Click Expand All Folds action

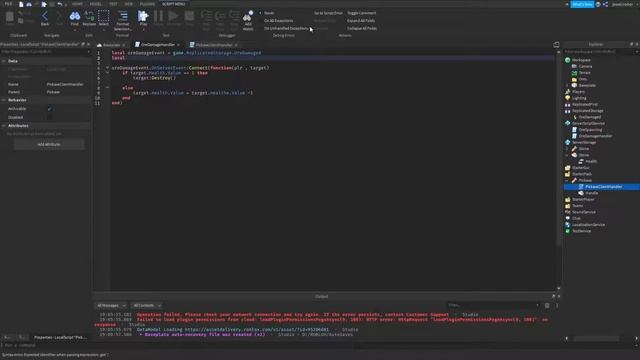(x=361, y=20)
